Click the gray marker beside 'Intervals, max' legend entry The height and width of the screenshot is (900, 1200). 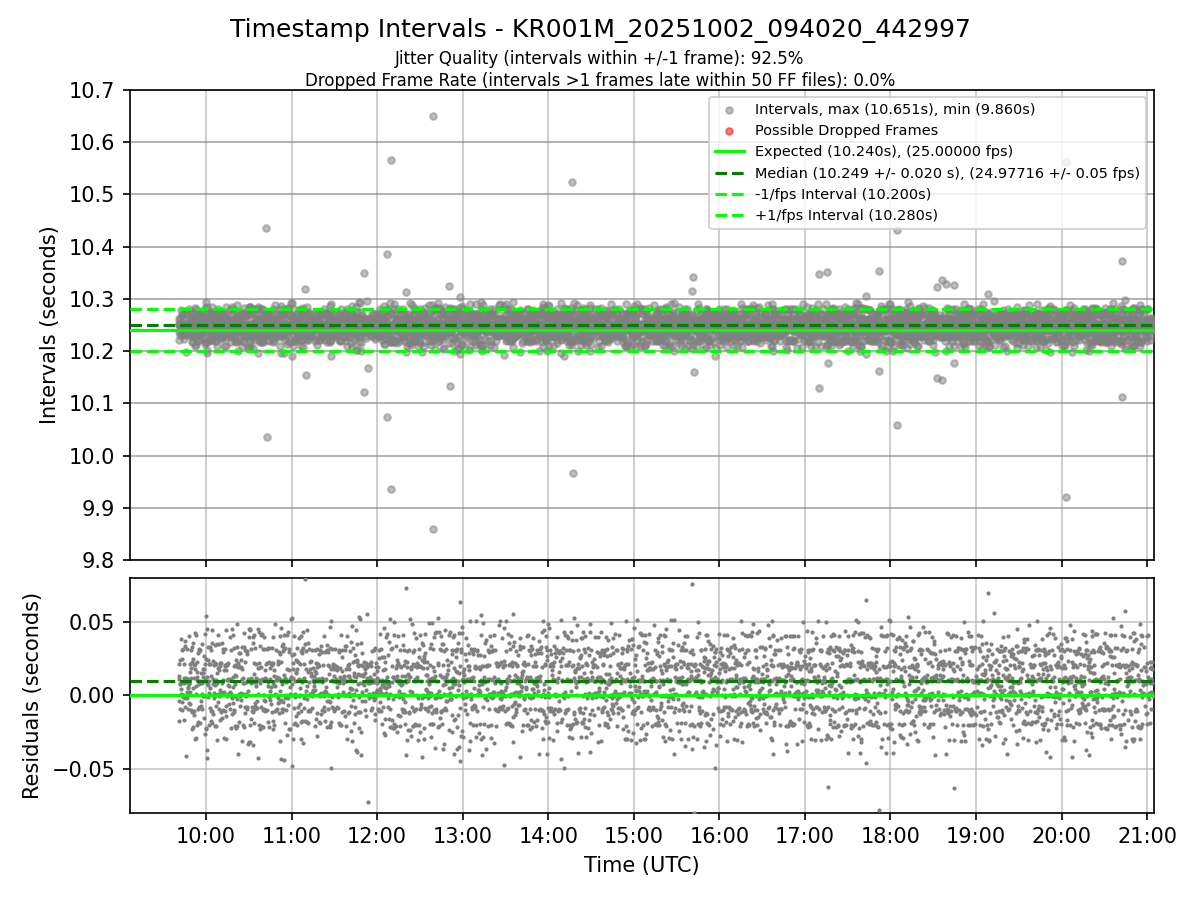(x=730, y=110)
